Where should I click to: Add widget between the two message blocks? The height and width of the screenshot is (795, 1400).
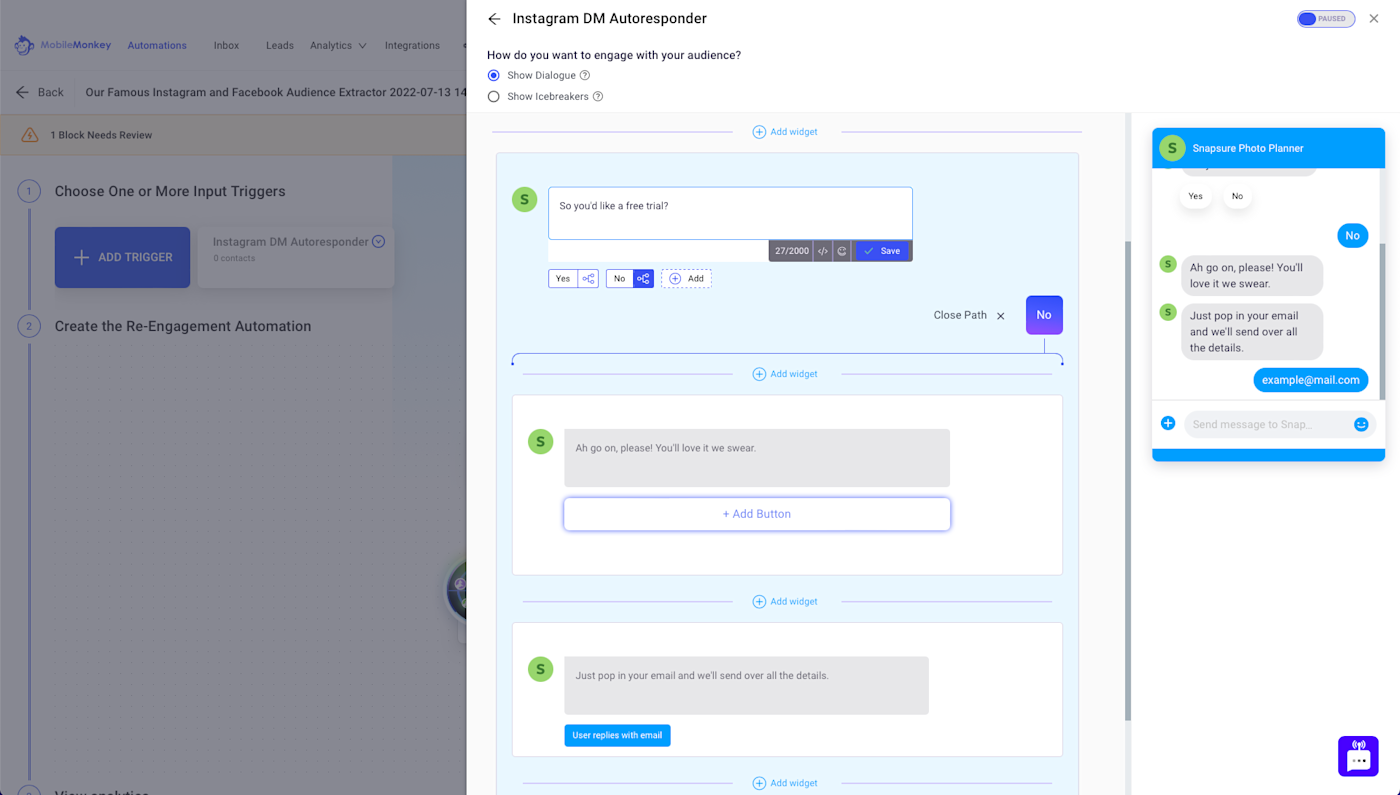(785, 602)
